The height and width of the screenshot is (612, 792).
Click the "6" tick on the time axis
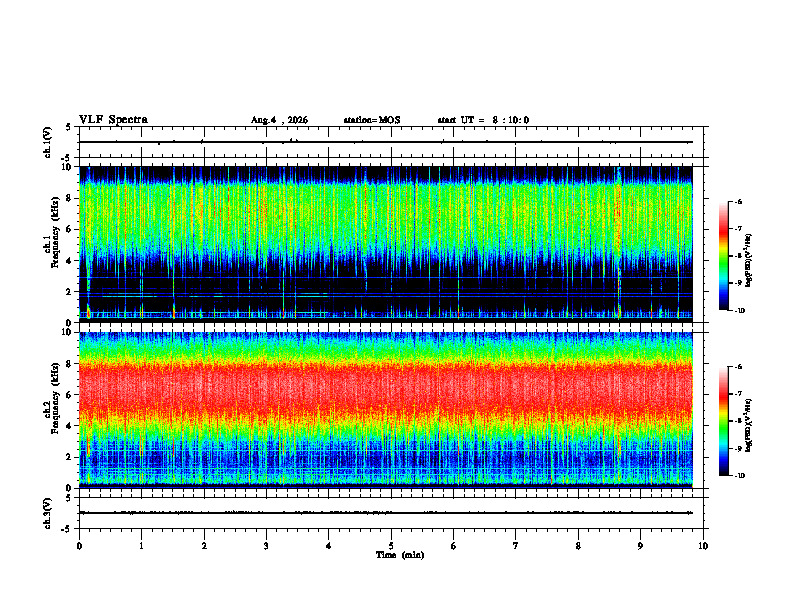454,546
